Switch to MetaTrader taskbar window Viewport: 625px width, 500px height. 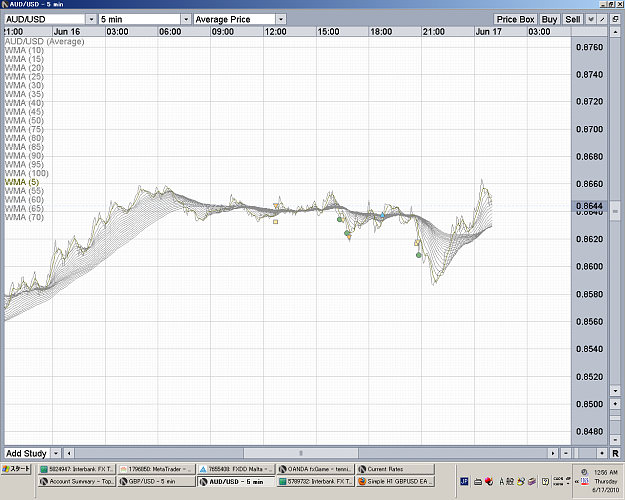click(156, 469)
